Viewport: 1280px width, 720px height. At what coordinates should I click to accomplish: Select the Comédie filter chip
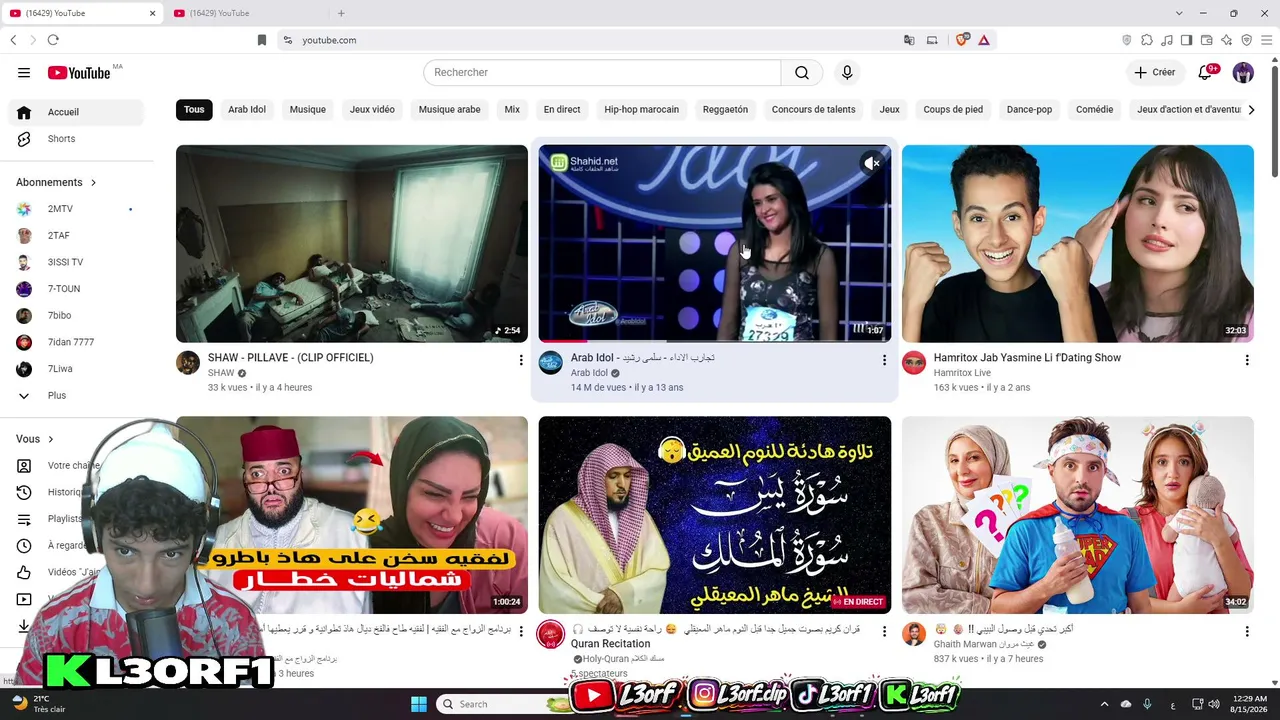(1094, 110)
